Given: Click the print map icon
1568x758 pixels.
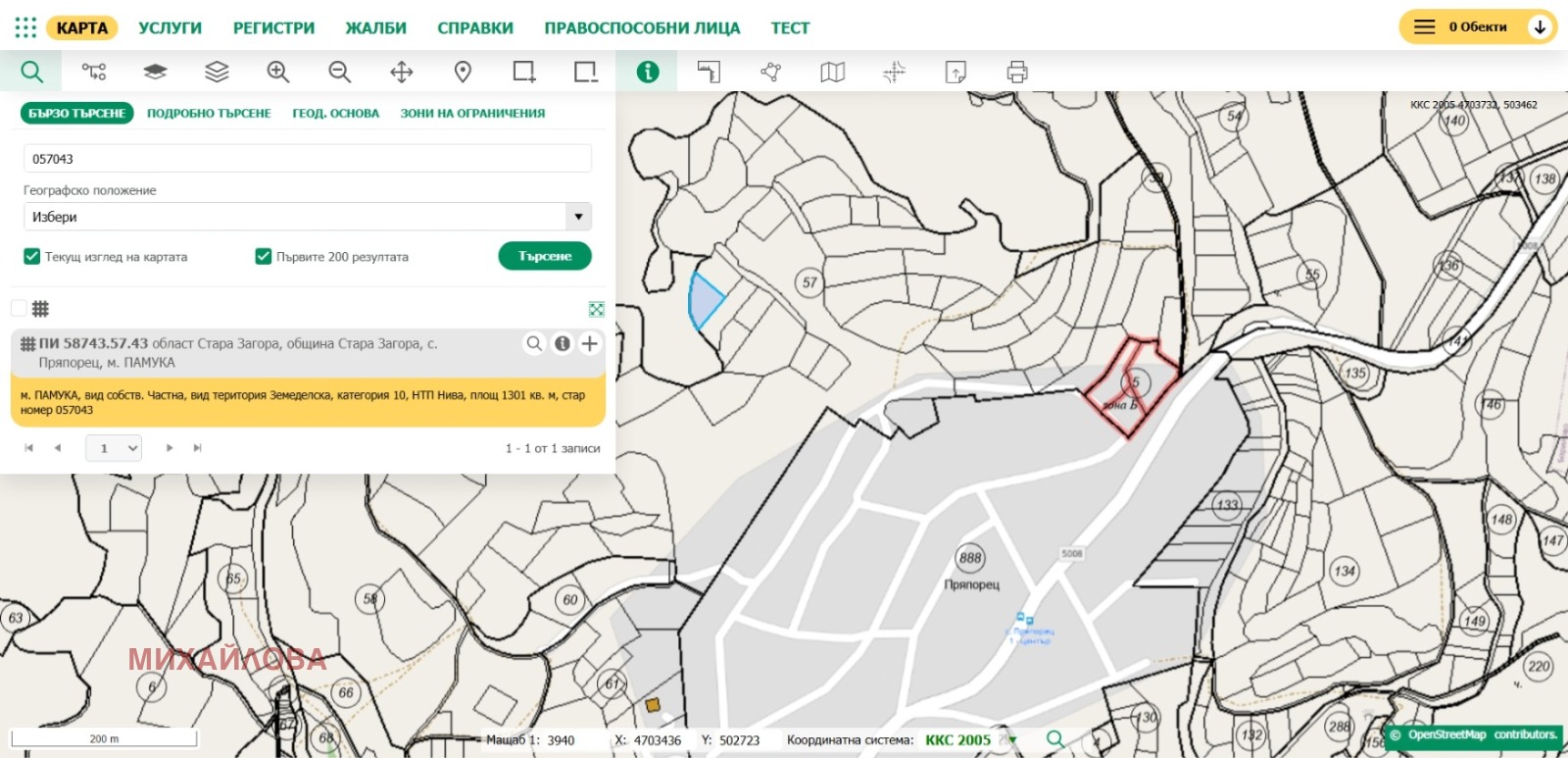Looking at the screenshot, I should pos(1017,72).
